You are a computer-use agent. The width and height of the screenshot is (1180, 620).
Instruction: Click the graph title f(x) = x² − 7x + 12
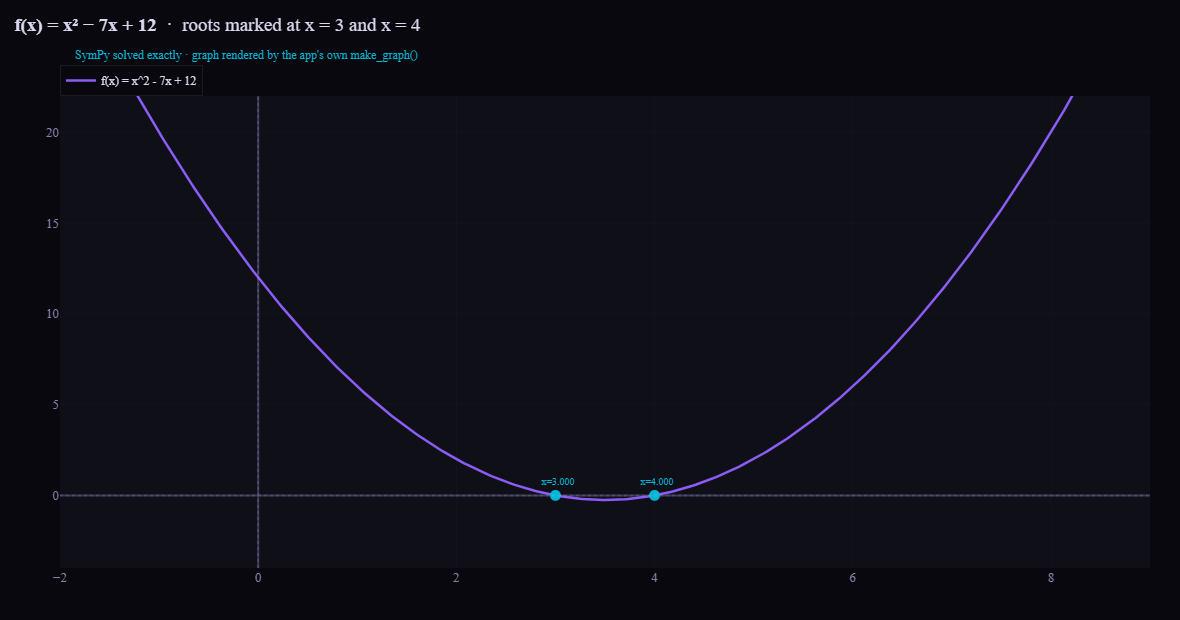click(86, 25)
